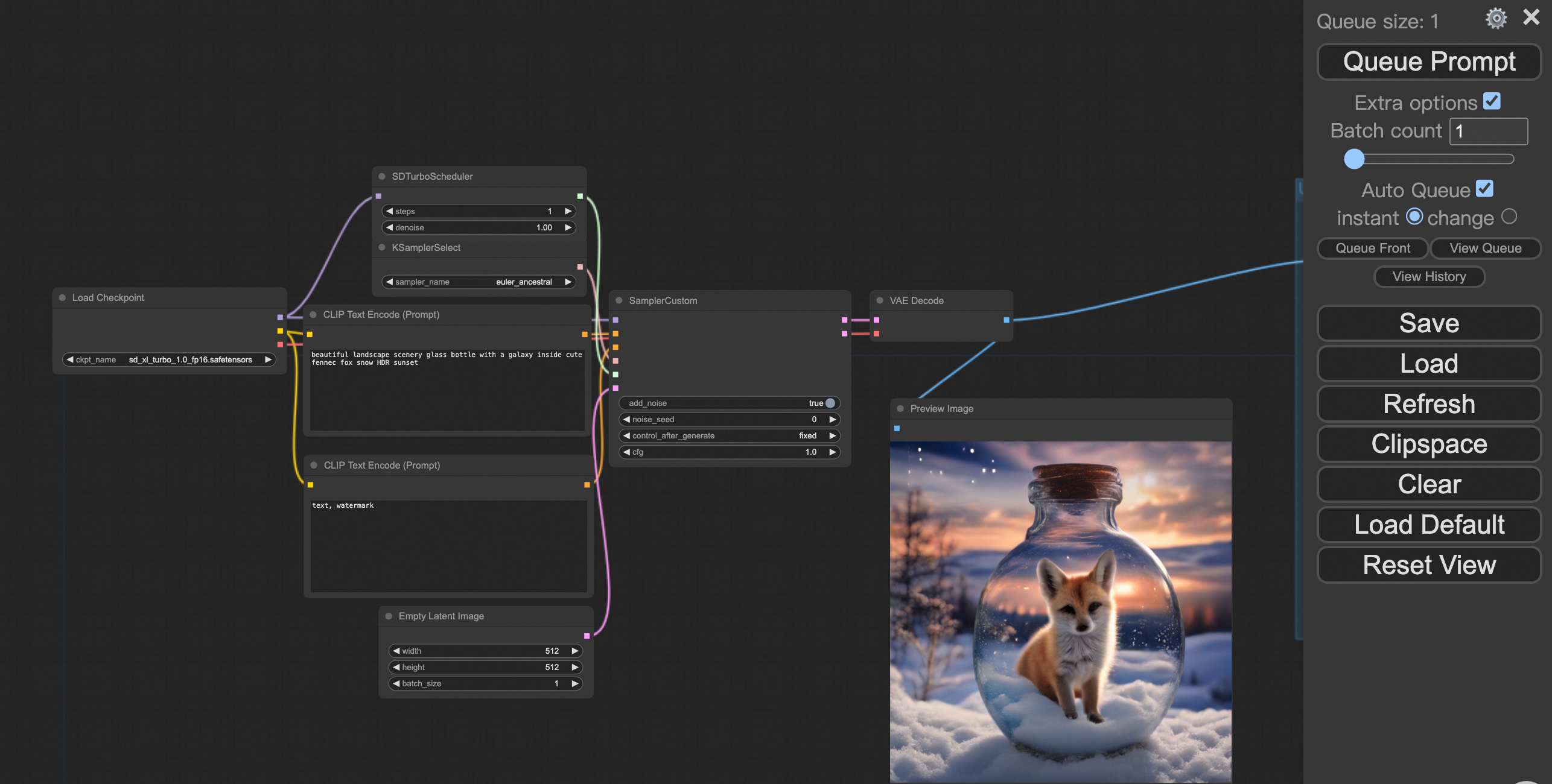Click the steps increment arrow in SDTurboScheduler
The height and width of the screenshot is (784, 1552).
coord(568,211)
